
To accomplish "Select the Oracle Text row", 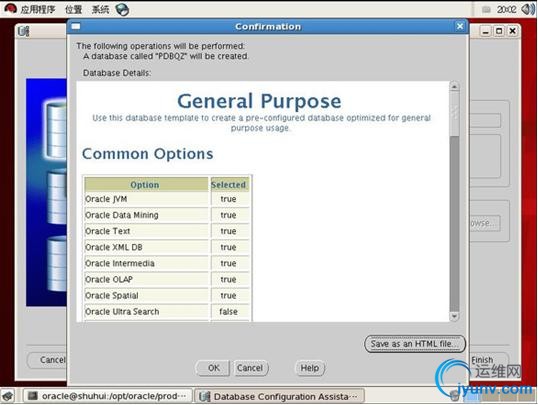I will 167,231.
